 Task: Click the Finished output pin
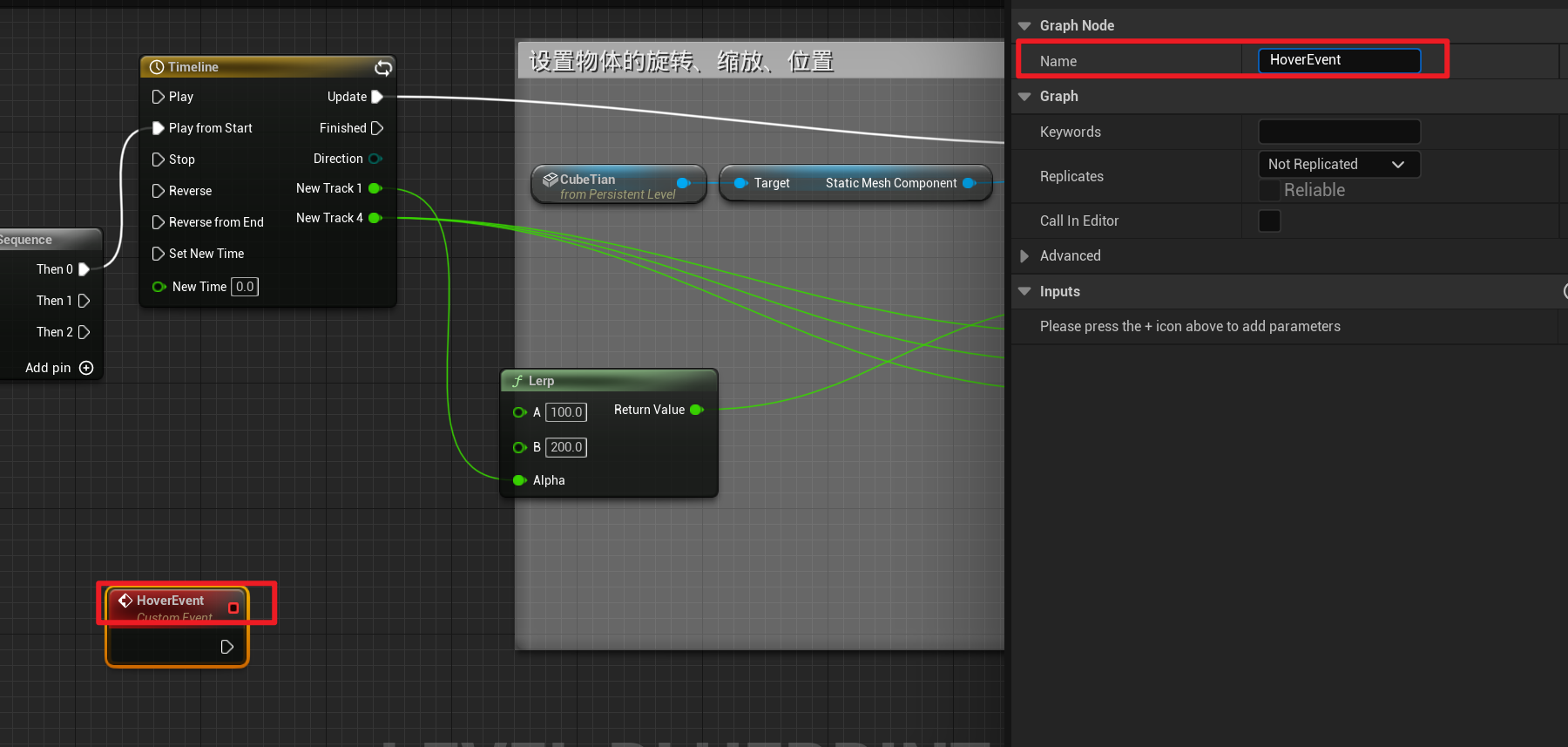point(377,128)
